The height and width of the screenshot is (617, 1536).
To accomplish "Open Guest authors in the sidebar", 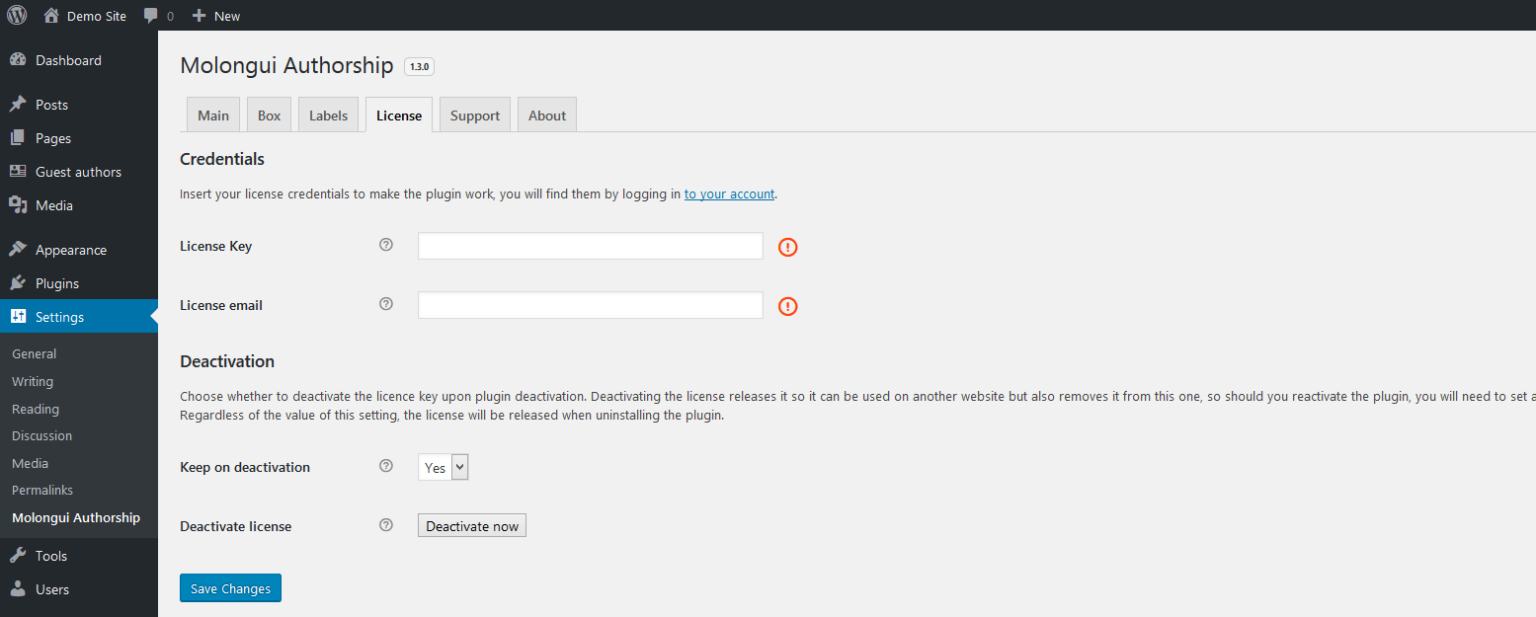I will [78, 172].
